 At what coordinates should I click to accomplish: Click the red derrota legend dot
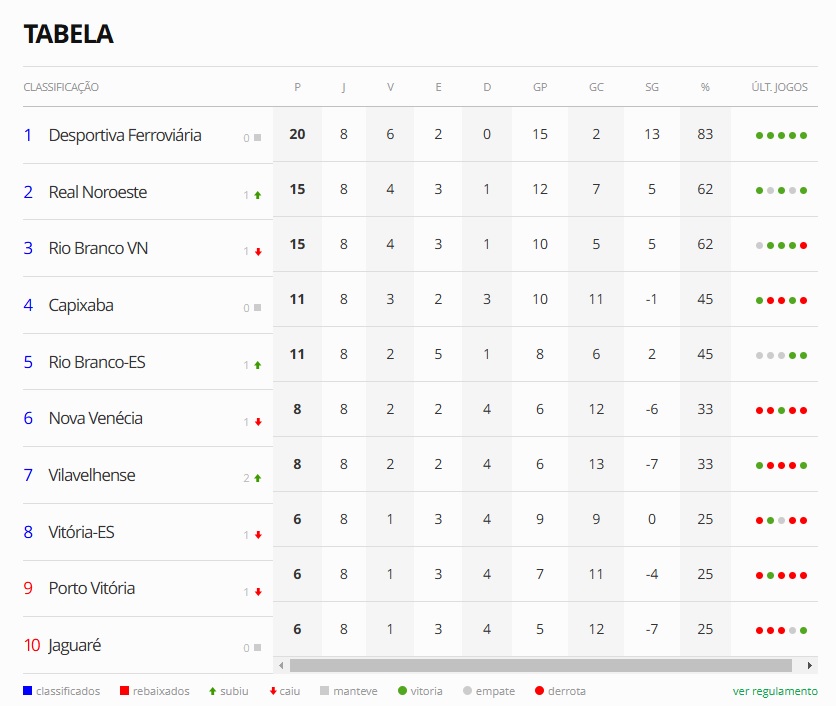tap(540, 691)
